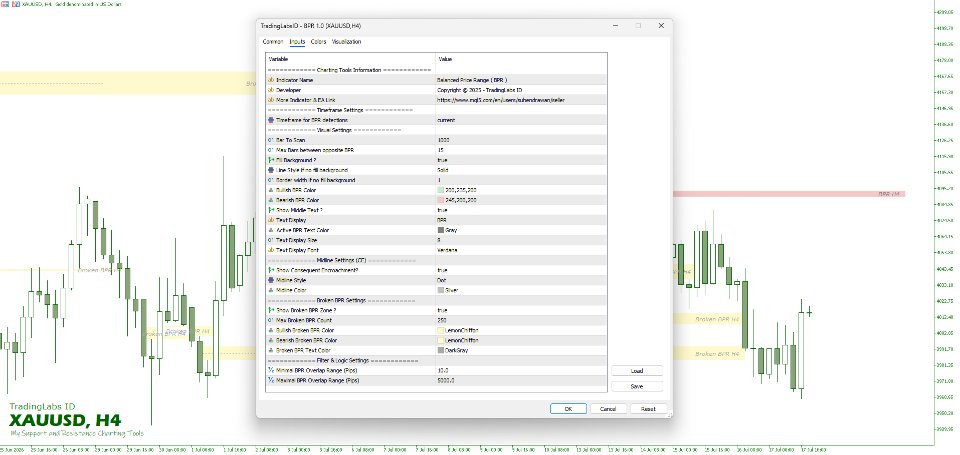
Task: Click the boolean icon beside Show Middle Text ?
Action: tap(271, 210)
